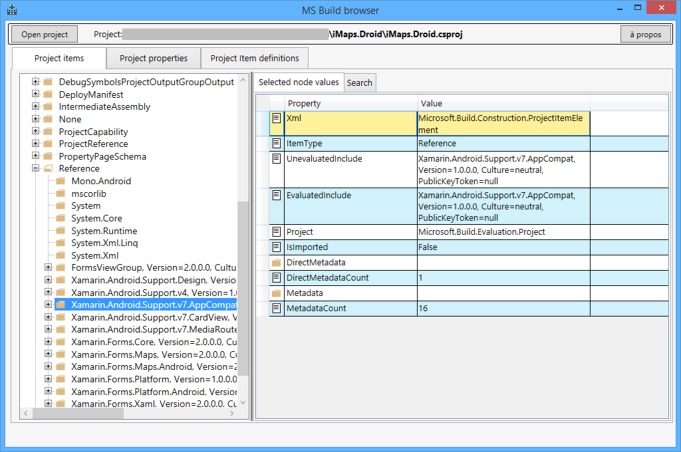
Task: Collapse the Reference node
Action: [x=36, y=168]
